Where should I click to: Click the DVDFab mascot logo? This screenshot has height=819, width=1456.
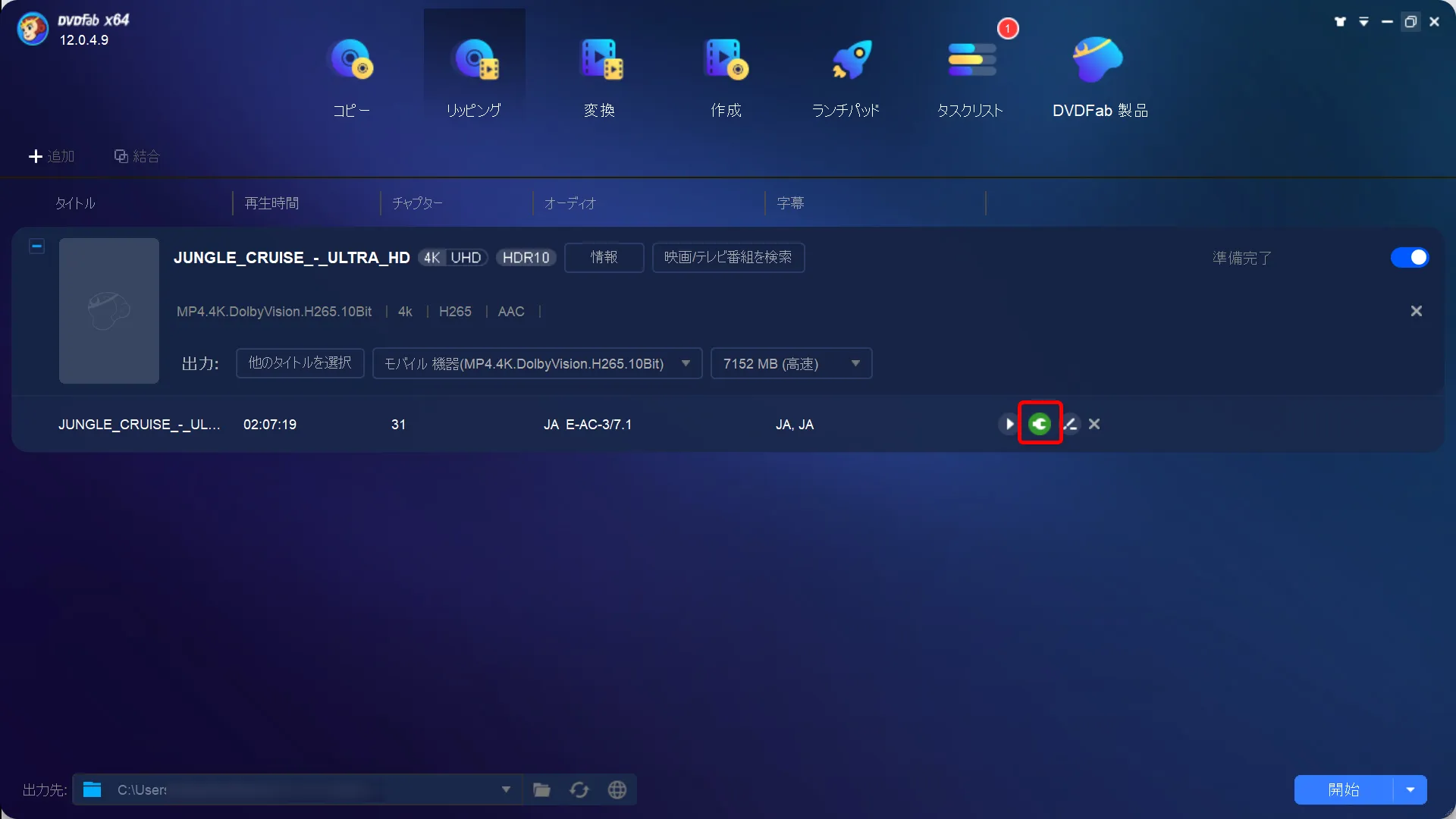pos(33,29)
